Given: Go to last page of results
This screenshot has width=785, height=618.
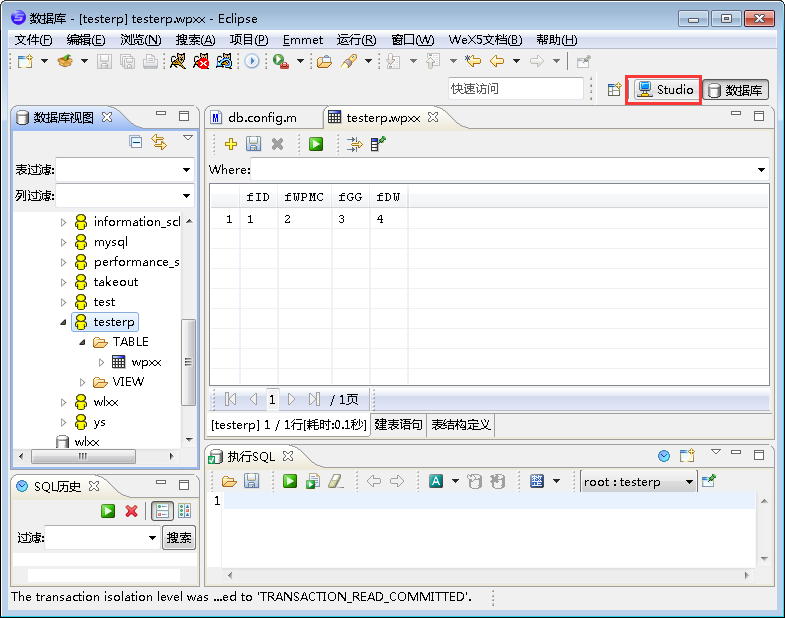Looking at the screenshot, I should pos(314,399).
